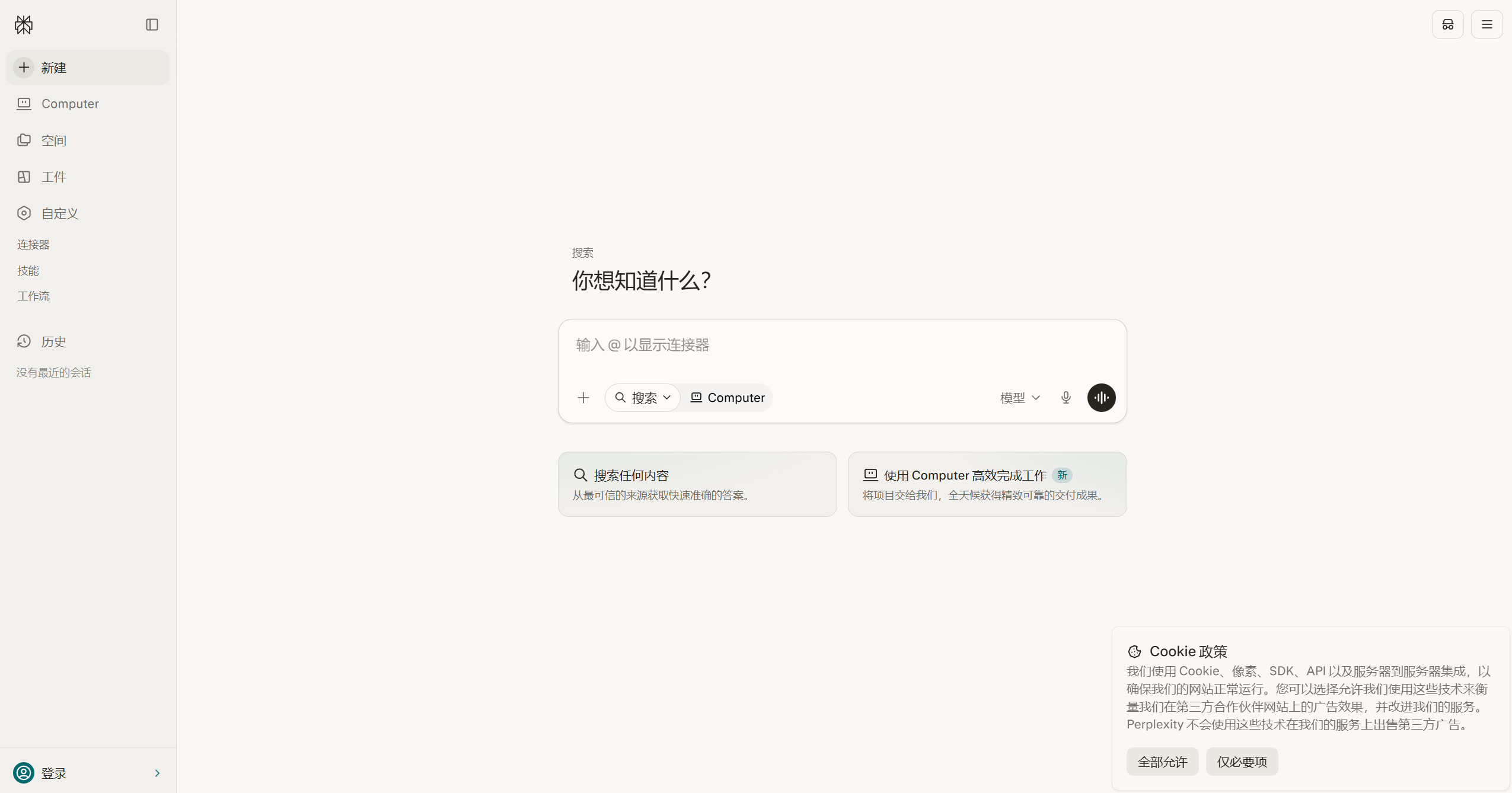Start a new thread with 新建

(x=88, y=68)
